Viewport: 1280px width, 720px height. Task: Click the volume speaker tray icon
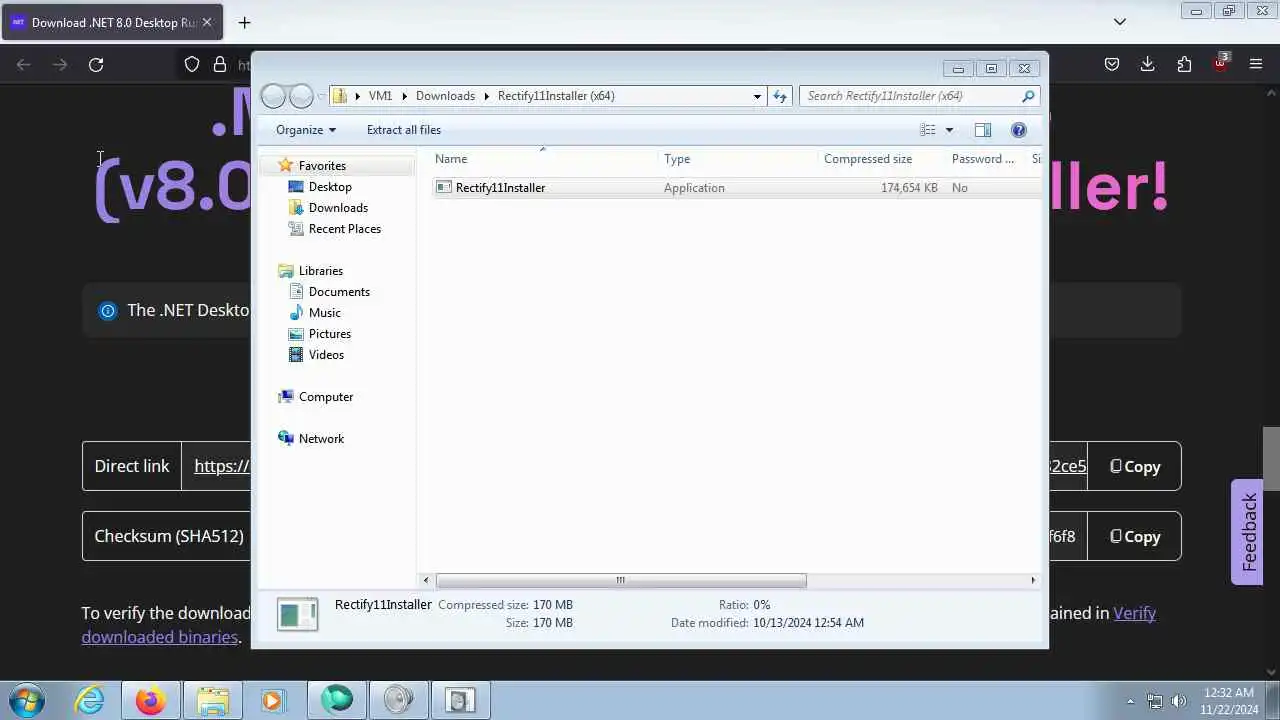pyautogui.click(x=1179, y=701)
